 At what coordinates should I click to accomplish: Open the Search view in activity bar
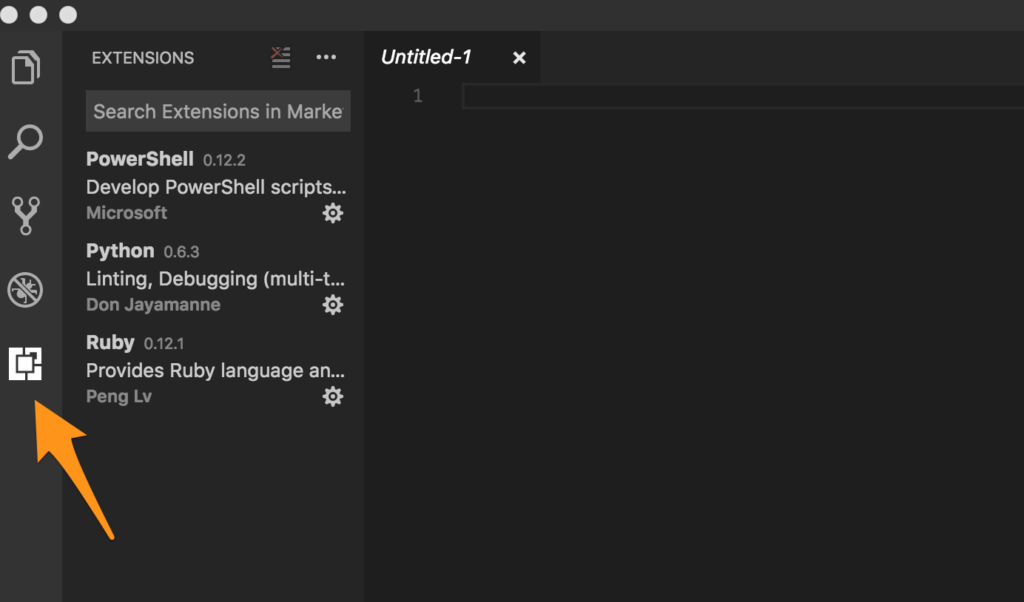(26, 141)
